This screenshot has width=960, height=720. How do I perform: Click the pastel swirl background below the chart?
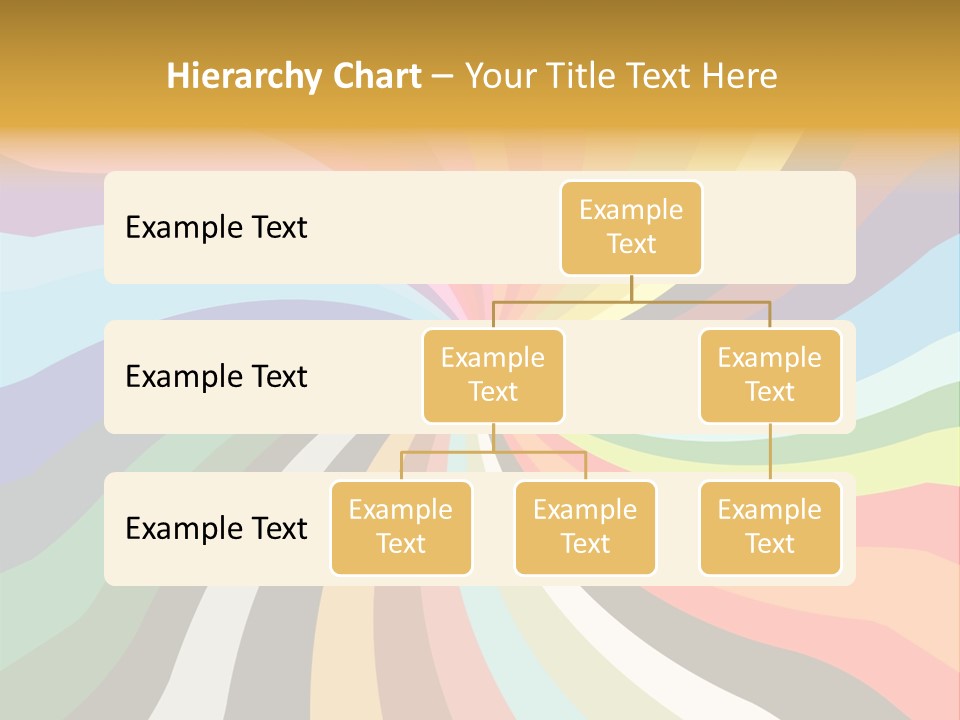480,660
